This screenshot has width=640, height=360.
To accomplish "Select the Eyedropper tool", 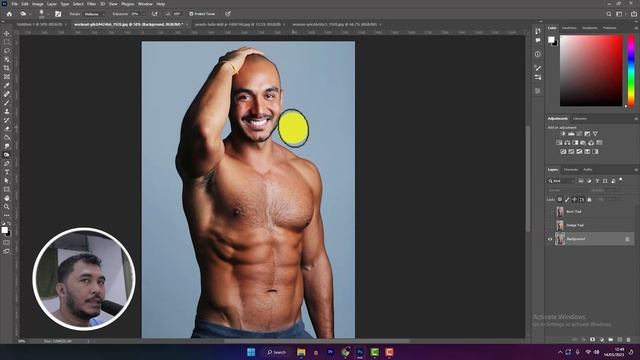I will 7,85.
